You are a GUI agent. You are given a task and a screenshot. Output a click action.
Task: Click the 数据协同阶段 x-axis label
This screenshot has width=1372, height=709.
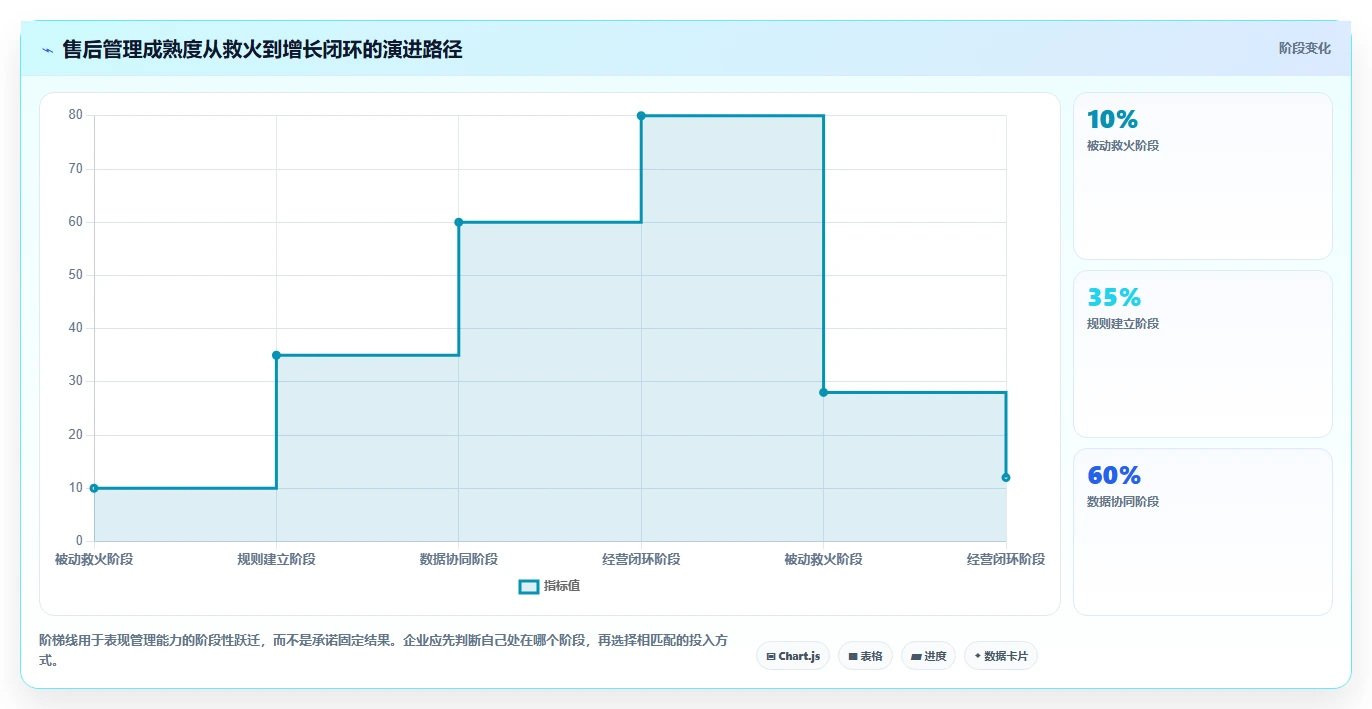(459, 560)
